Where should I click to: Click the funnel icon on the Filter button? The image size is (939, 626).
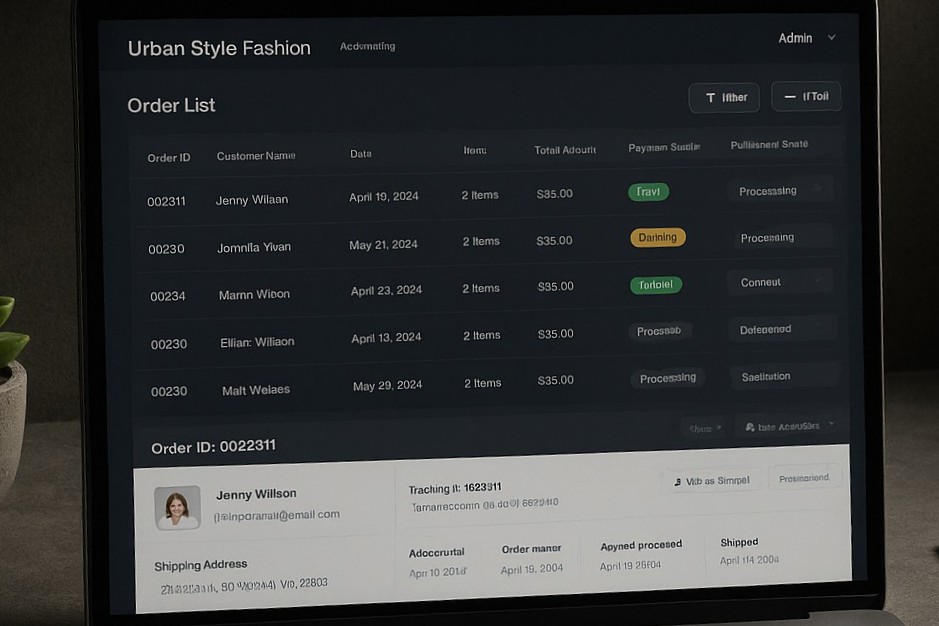711,97
